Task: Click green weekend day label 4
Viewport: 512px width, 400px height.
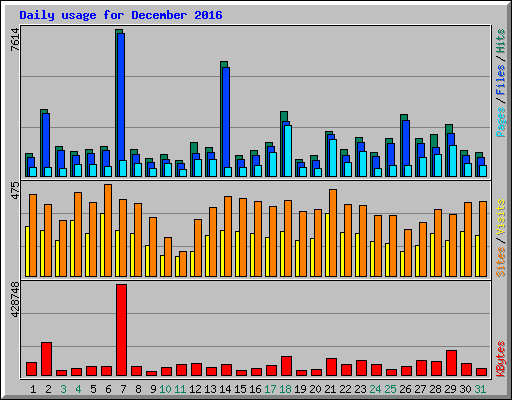Action: click(78, 389)
